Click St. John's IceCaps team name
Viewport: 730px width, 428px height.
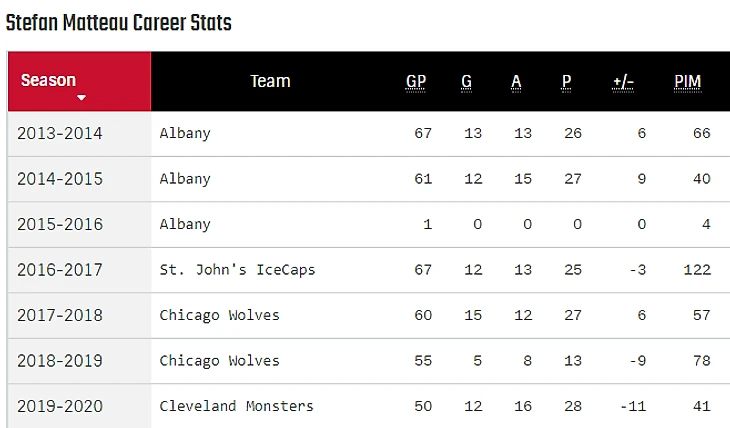tap(237, 270)
